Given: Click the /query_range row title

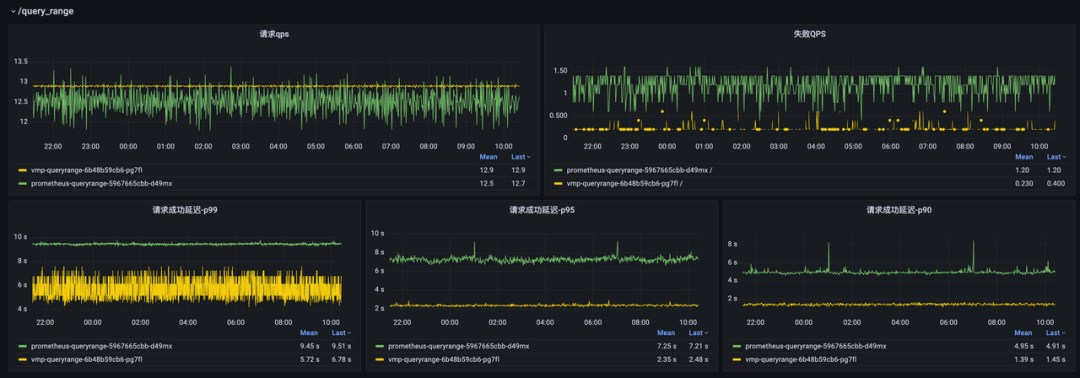Looking at the screenshot, I should [46, 12].
